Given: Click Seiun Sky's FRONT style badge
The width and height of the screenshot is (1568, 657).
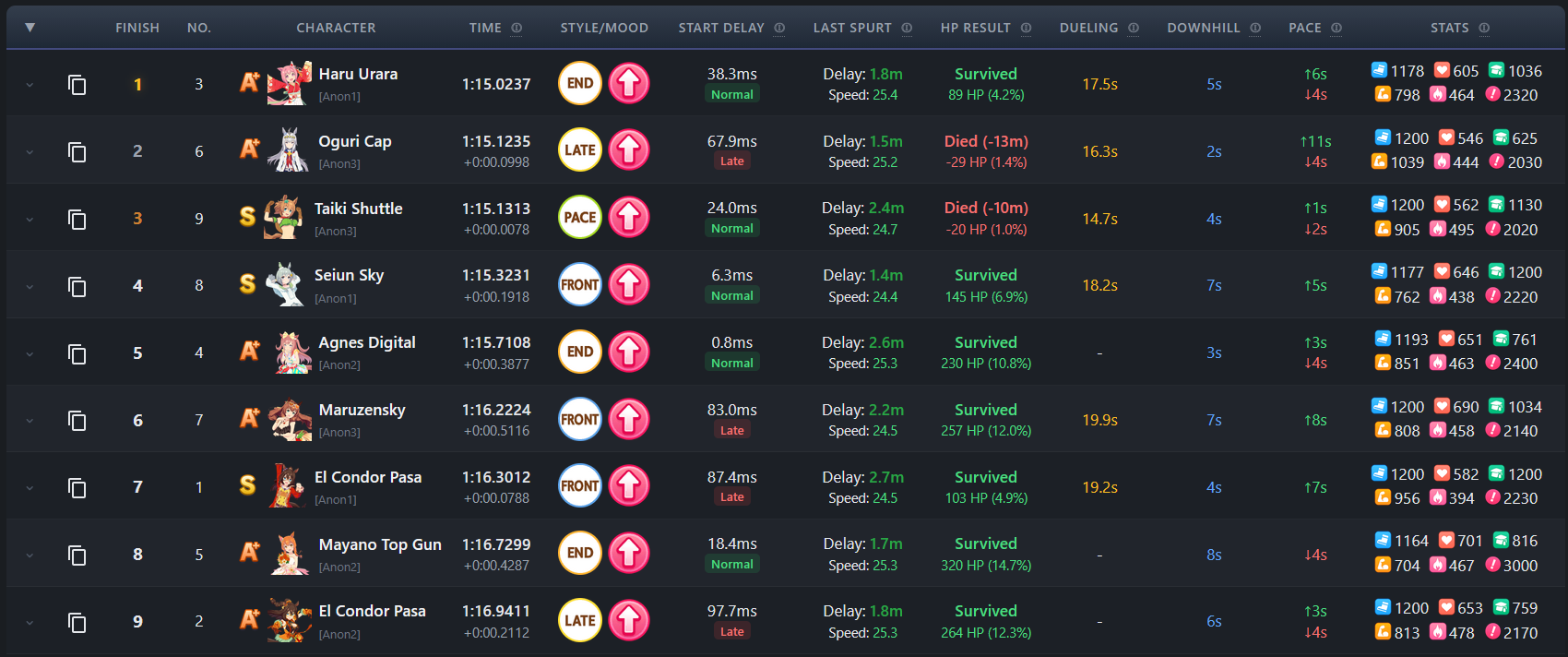Looking at the screenshot, I should pos(580,284).
